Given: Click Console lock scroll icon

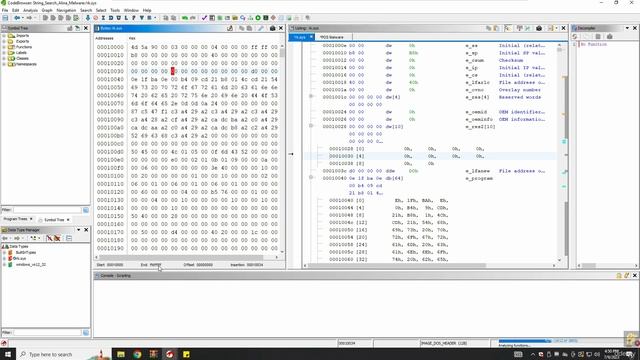Looking at the screenshot, I should click(619, 276).
